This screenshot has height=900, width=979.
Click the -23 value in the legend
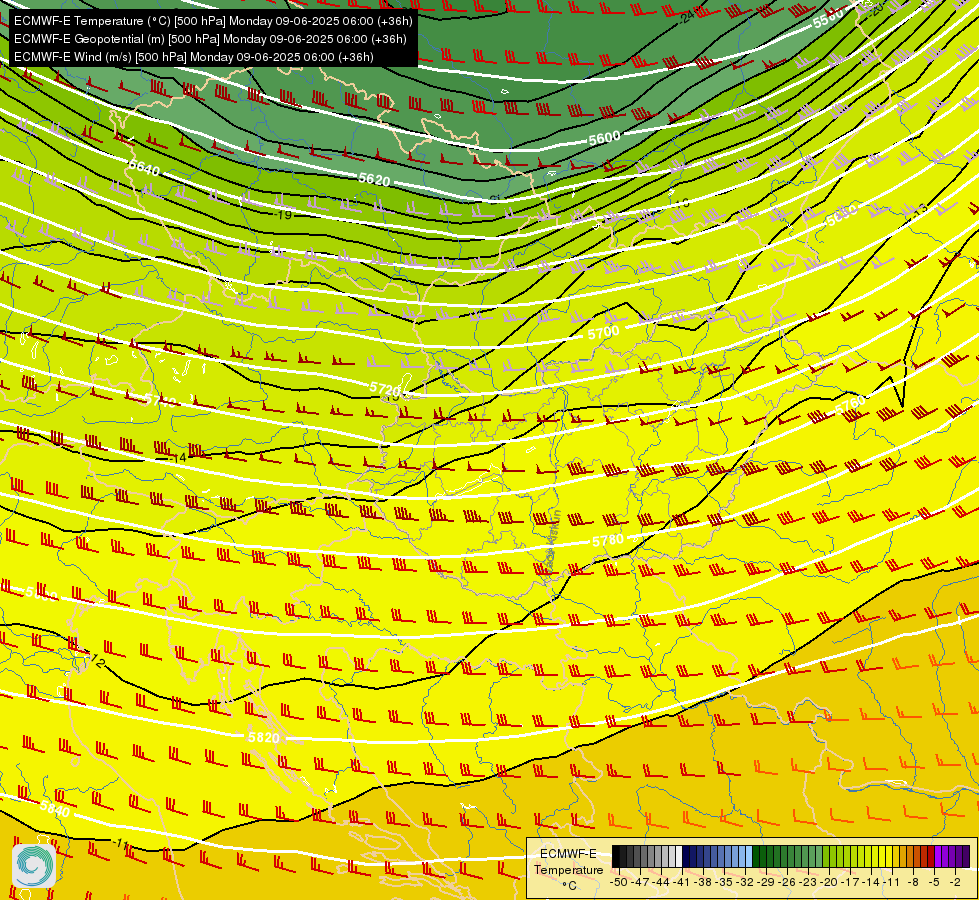click(x=807, y=882)
